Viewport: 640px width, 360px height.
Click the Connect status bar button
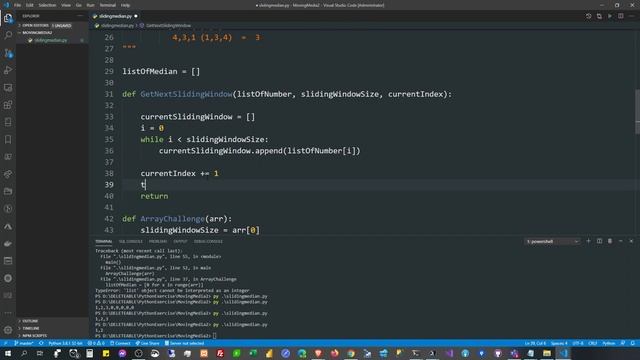click(x=120, y=343)
